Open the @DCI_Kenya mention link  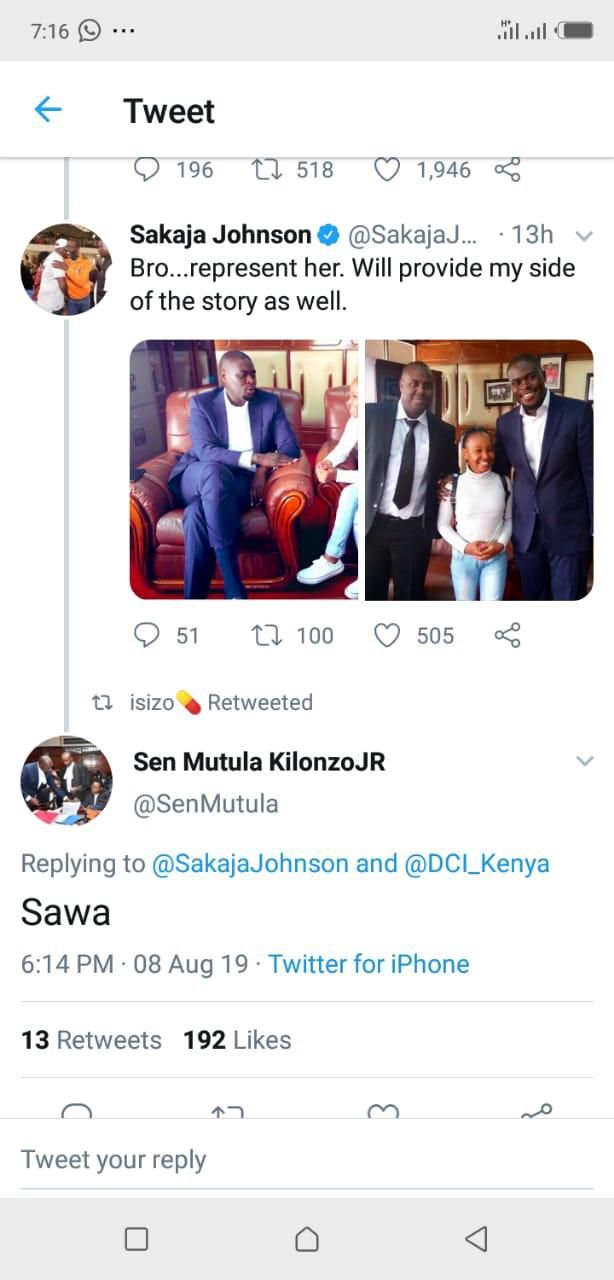(477, 864)
